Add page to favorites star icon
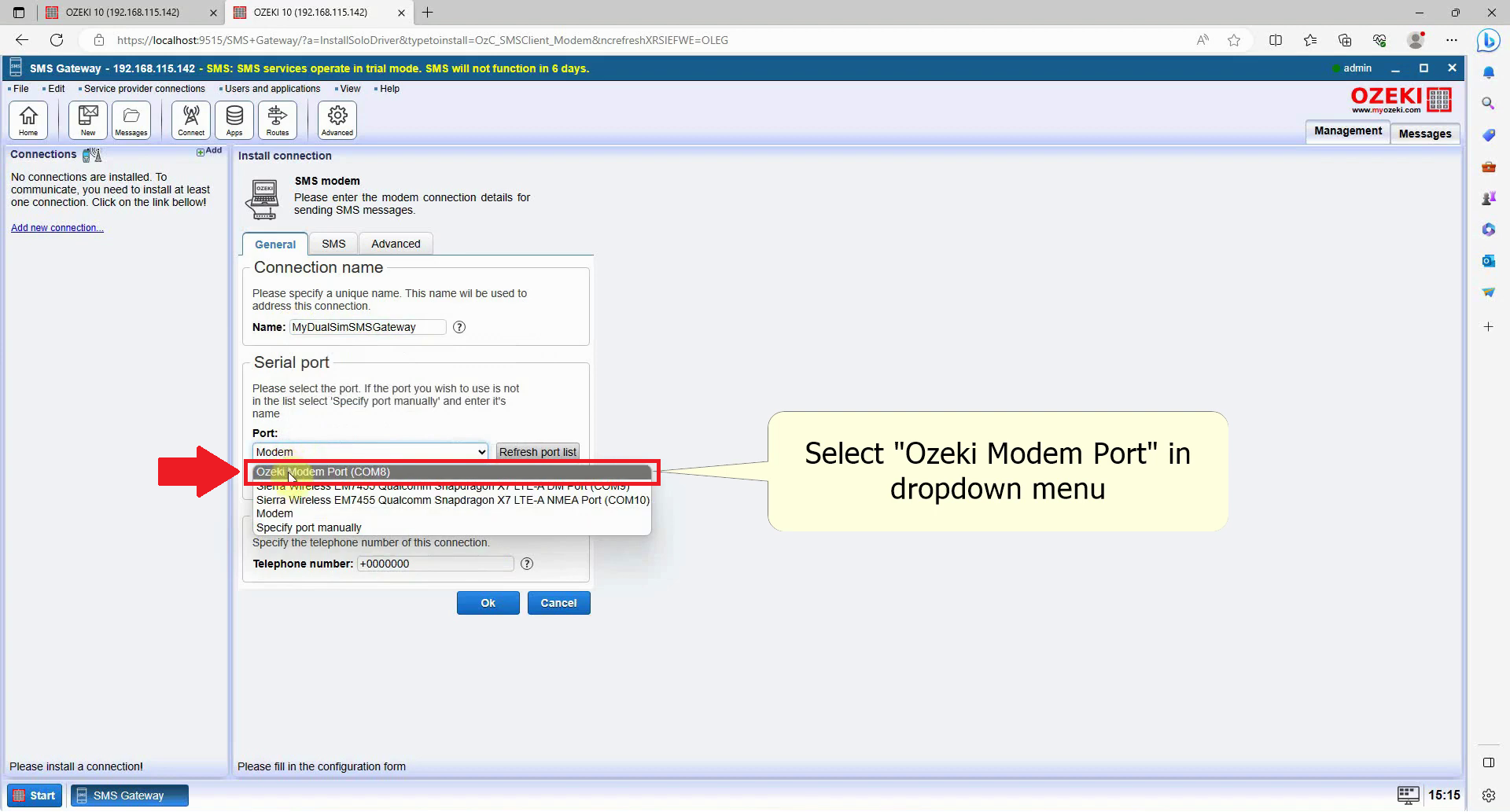Viewport: 1510px width, 812px height. tap(1234, 40)
